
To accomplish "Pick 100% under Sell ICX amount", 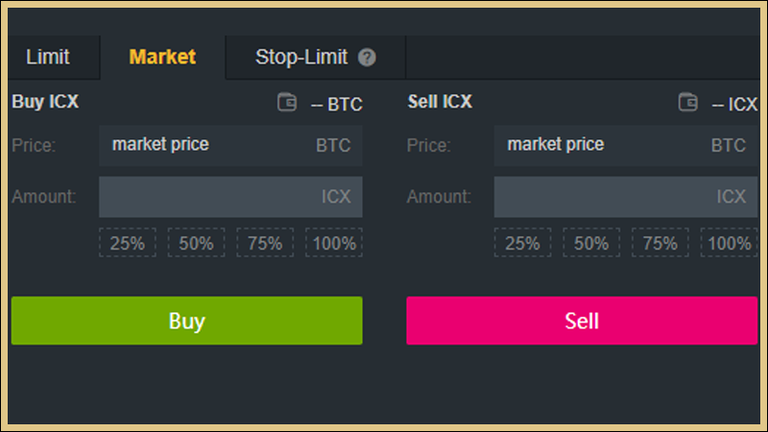I will 729,242.
